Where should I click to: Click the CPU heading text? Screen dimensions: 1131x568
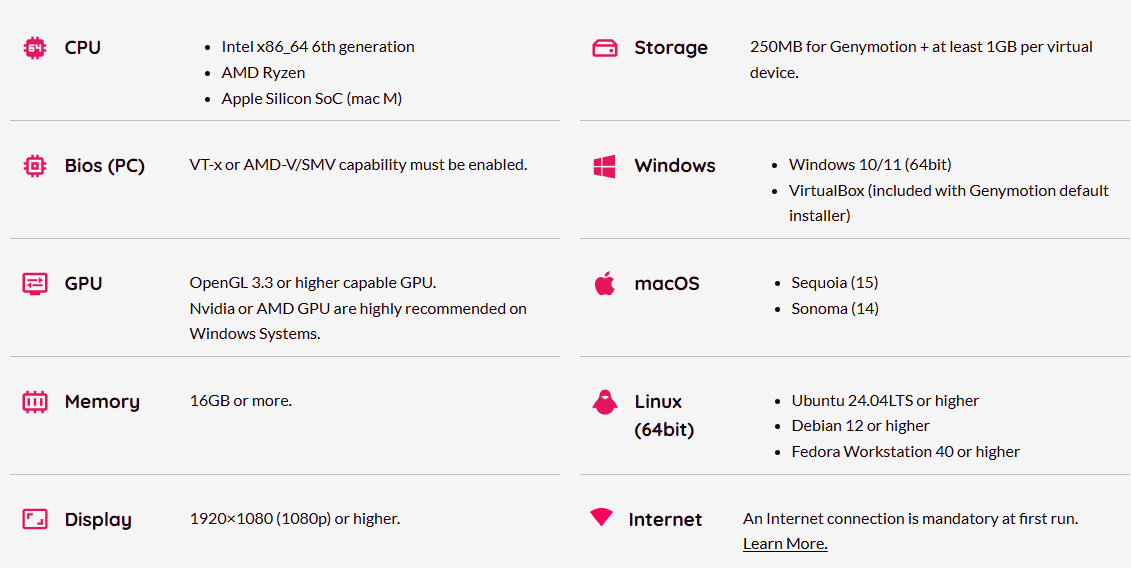pyautogui.click(x=82, y=47)
